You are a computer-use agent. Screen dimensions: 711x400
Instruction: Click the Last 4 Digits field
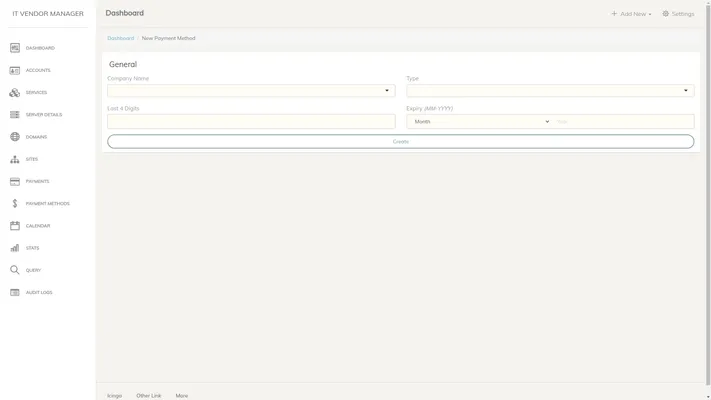tap(251, 121)
